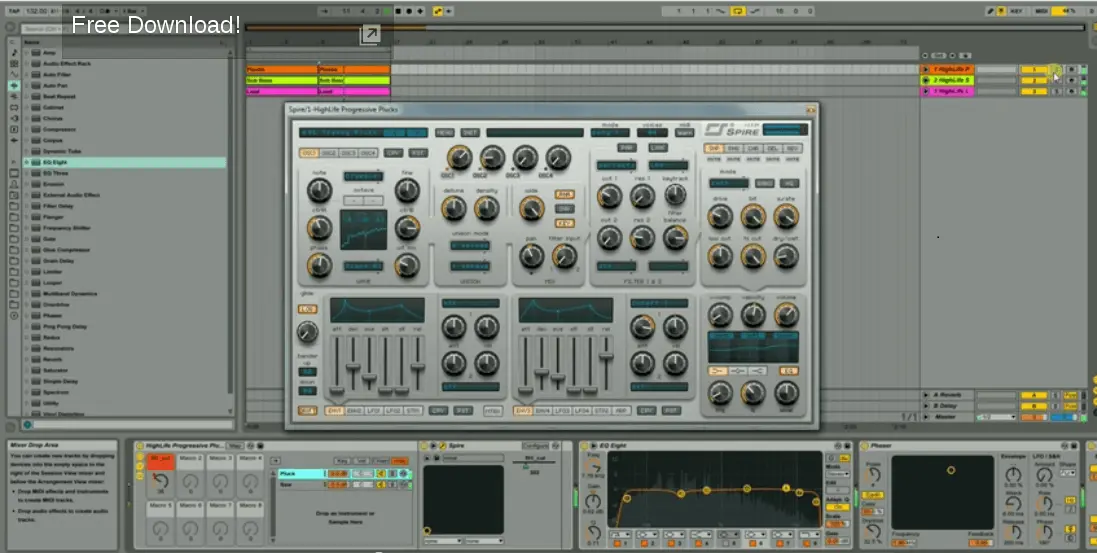Viewport: 1097px width, 553px height.
Task: Select OSC1 tab in Spire
Action: point(309,153)
